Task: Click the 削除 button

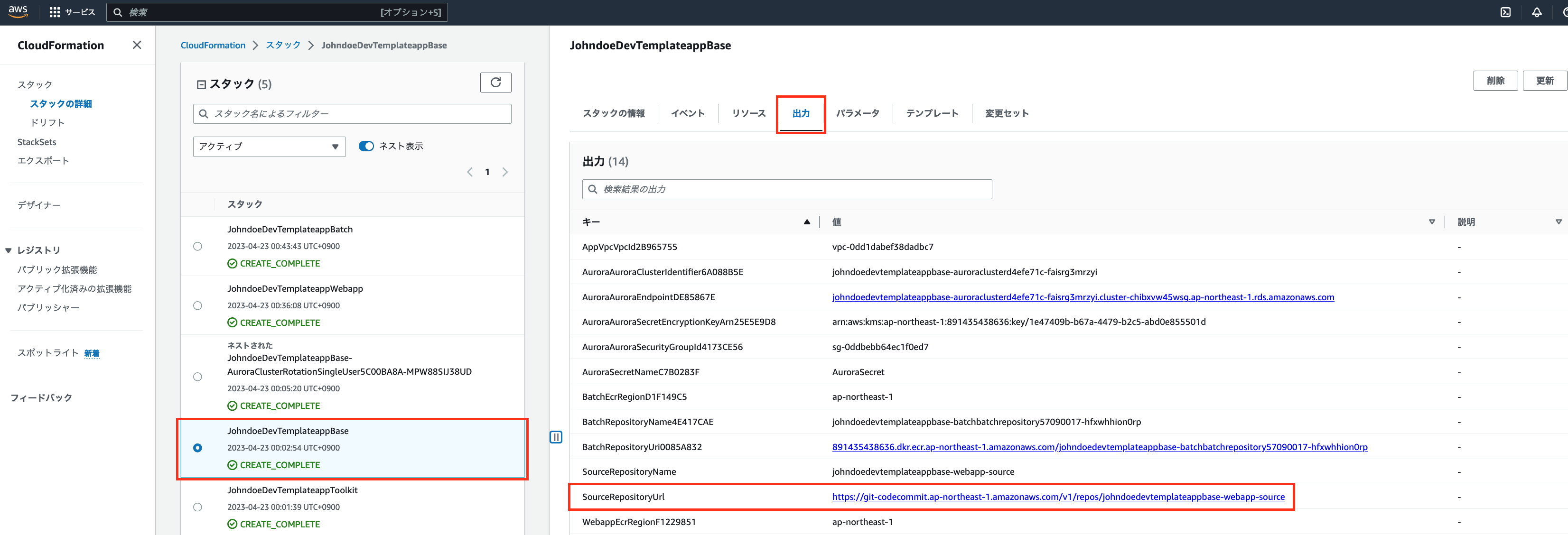Action: coord(1495,81)
